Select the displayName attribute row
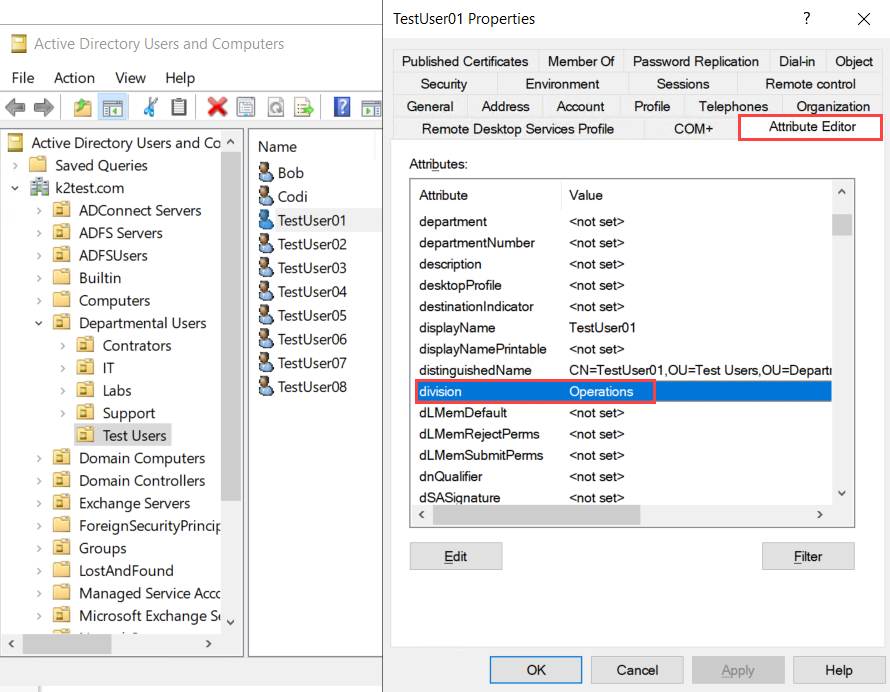This screenshot has width=890, height=692. [623, 328]
